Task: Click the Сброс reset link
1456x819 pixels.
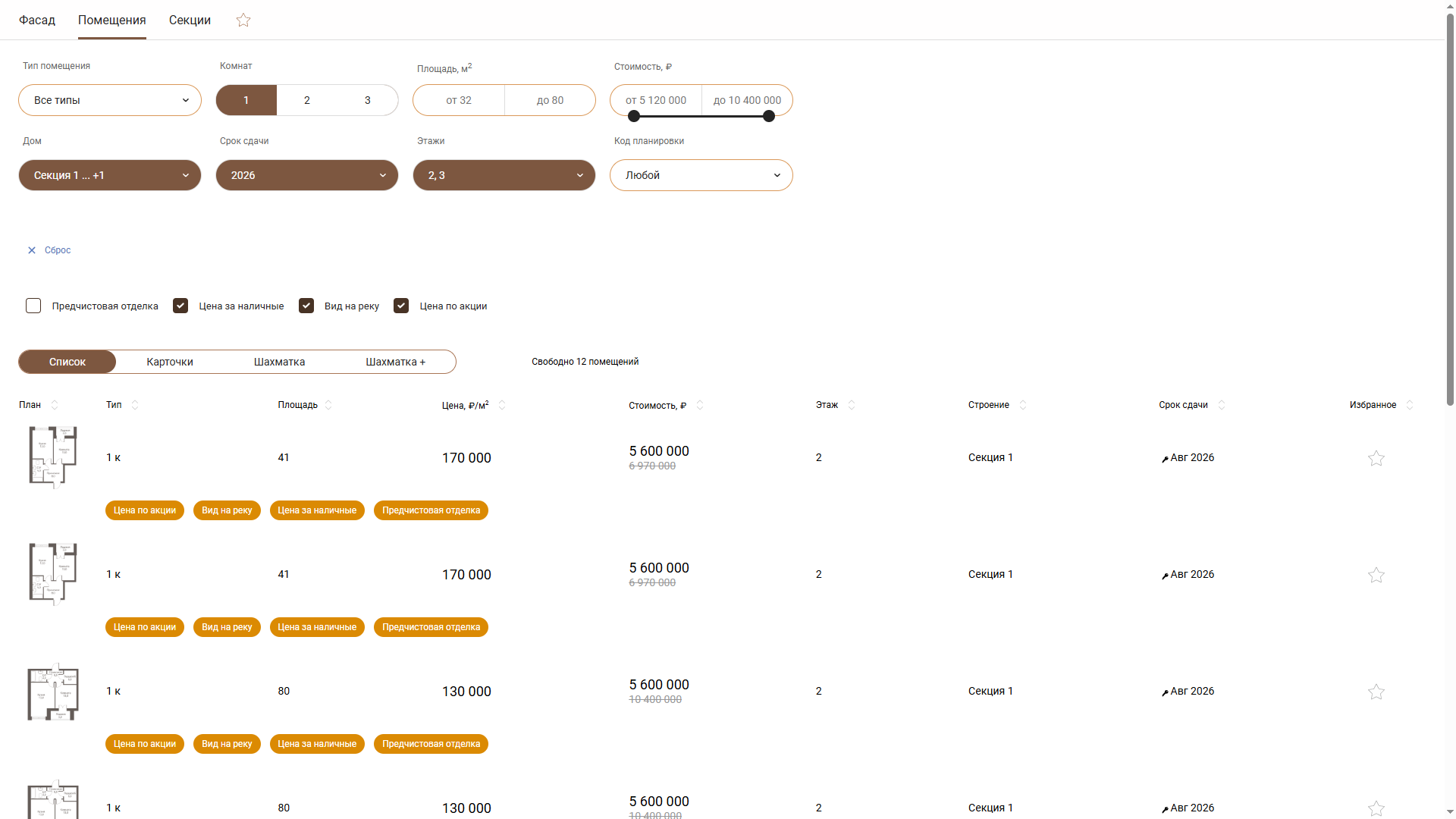Action: point(58,250)
